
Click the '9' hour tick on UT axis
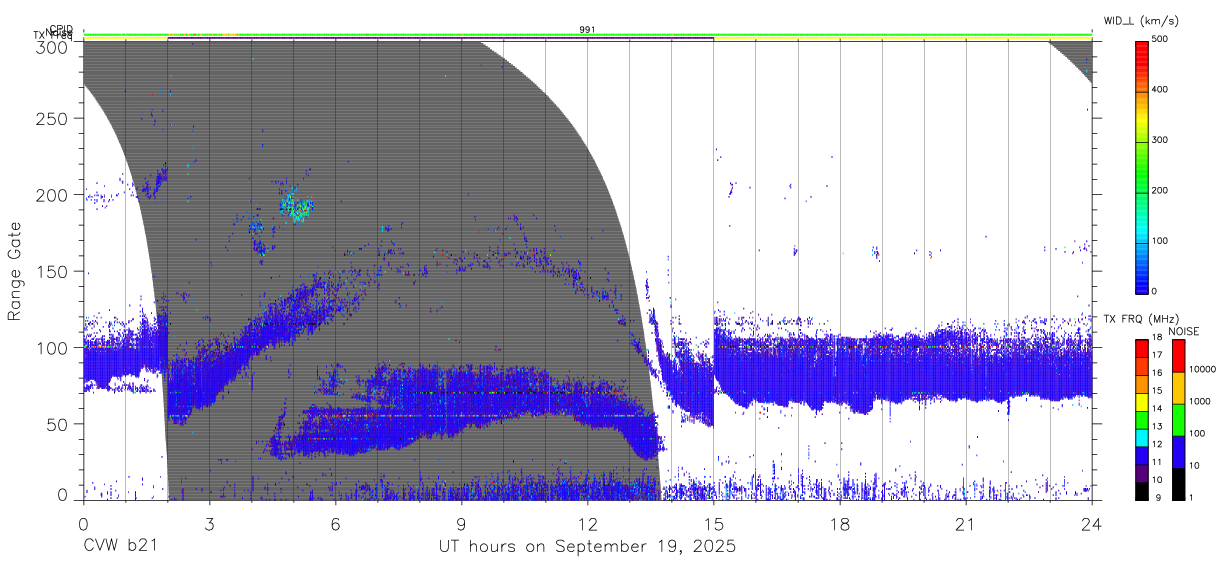tap(461, 524)
